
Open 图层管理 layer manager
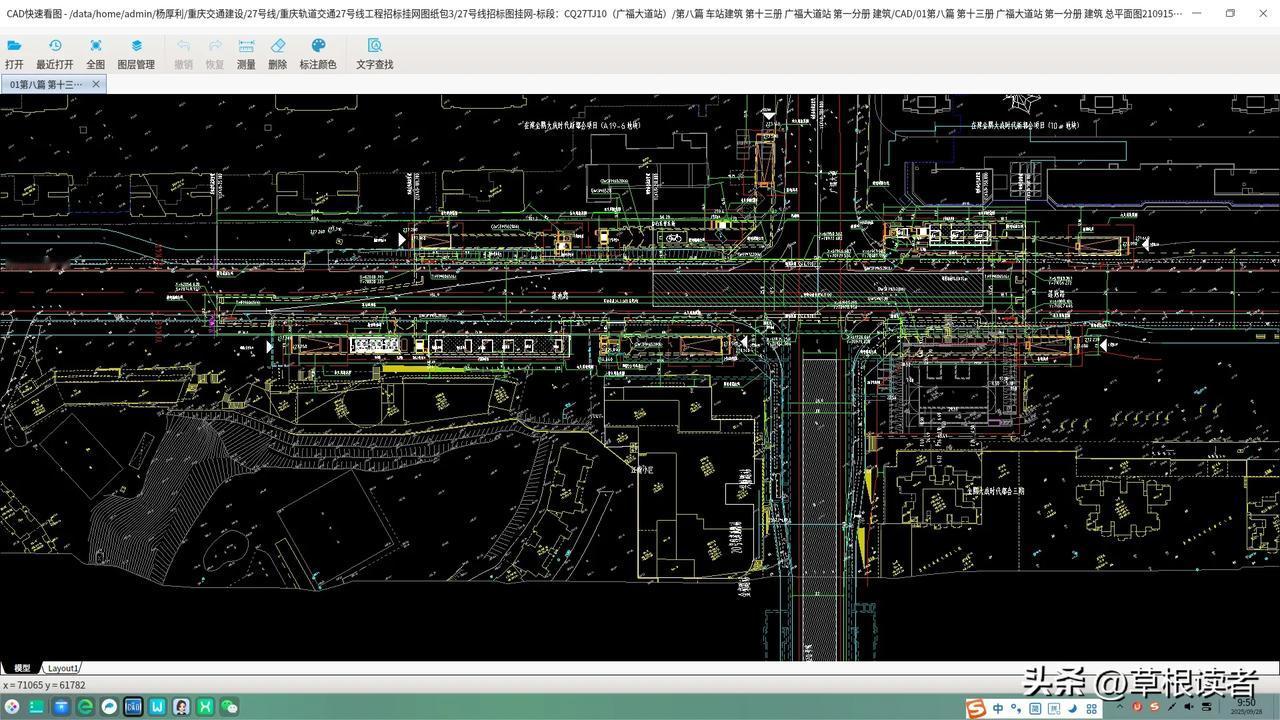tap(136, 46)
